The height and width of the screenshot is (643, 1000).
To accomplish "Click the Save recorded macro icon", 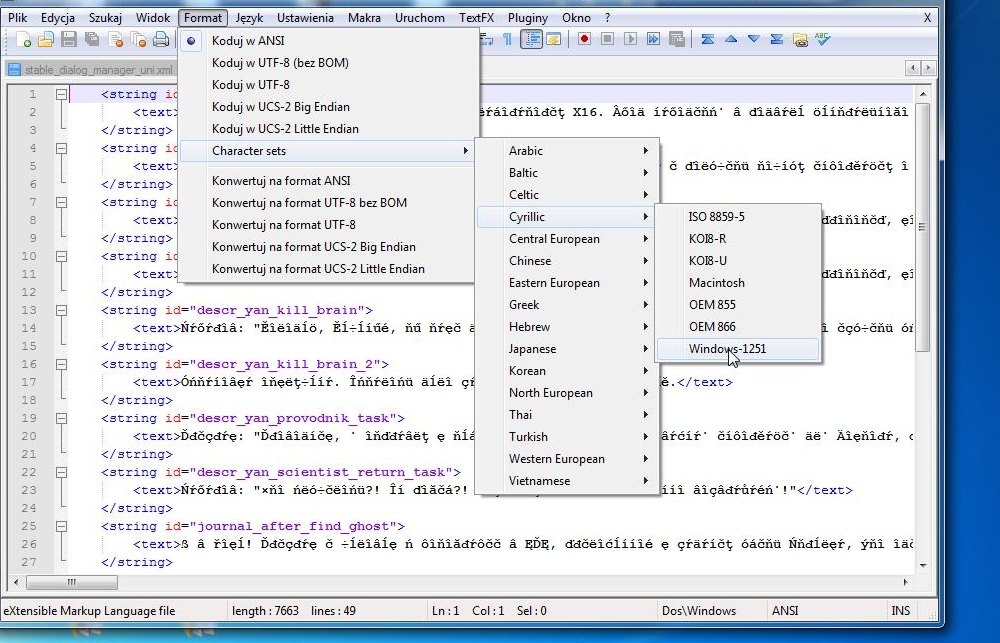I will pos(677,40).
